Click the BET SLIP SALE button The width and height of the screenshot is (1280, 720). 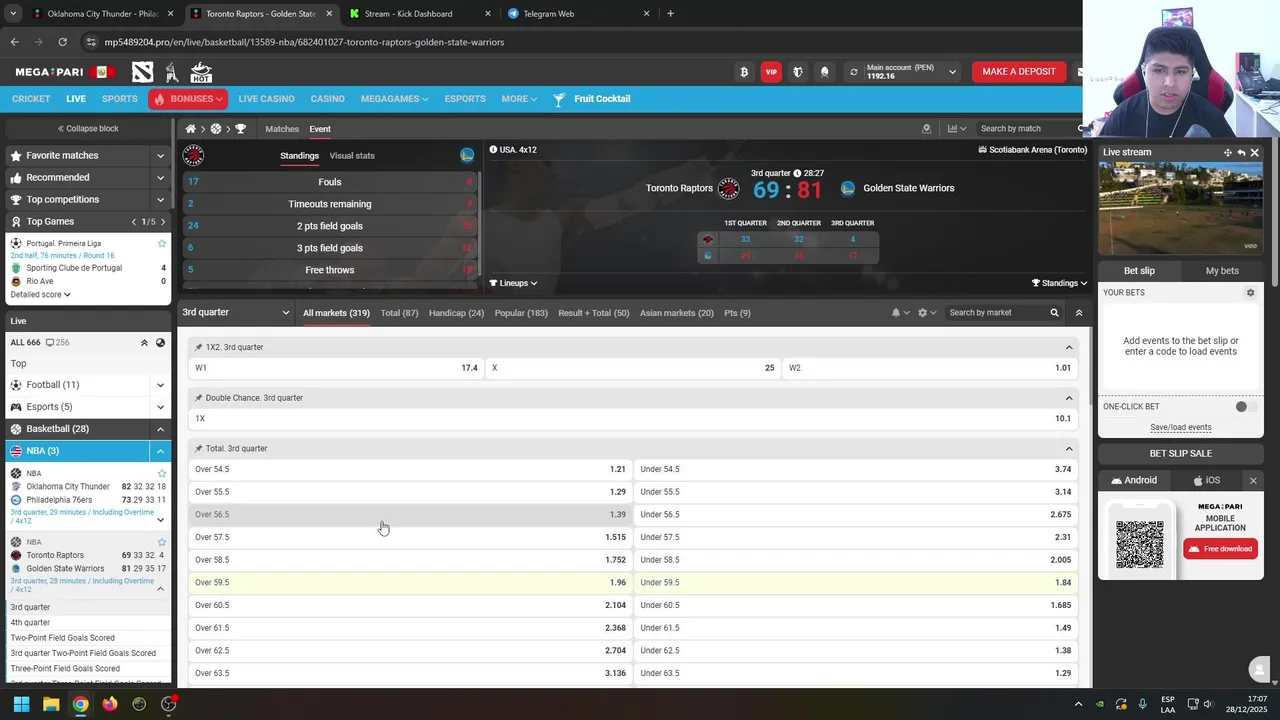coord(1180,453)
